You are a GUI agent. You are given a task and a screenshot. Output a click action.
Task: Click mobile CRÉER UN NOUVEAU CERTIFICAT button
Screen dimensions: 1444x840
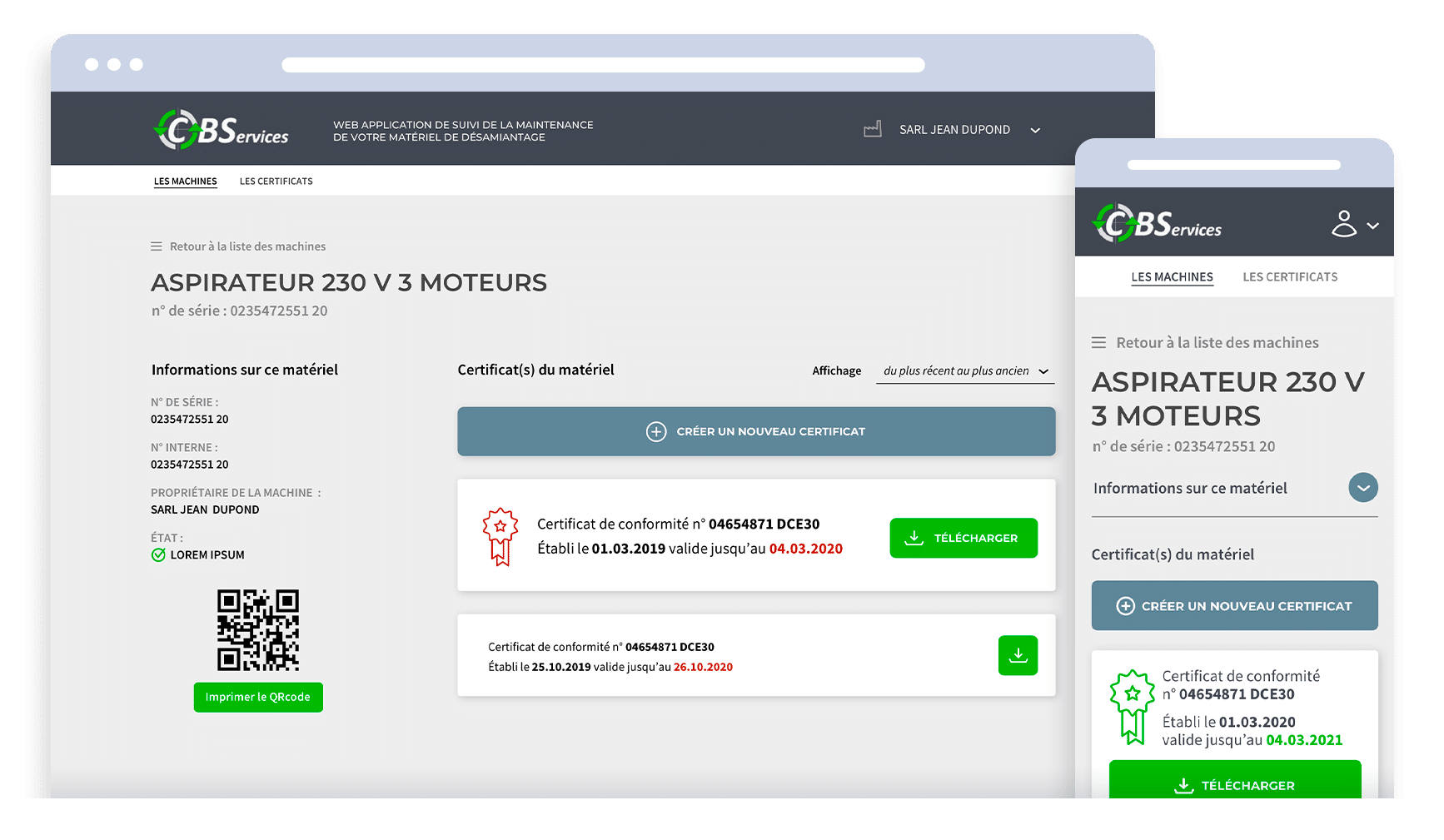click(x=1234, y=605)
